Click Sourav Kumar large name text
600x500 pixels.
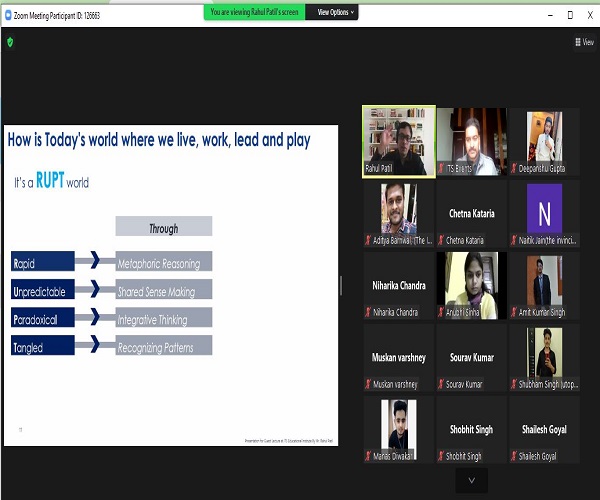tap(472, 357)
